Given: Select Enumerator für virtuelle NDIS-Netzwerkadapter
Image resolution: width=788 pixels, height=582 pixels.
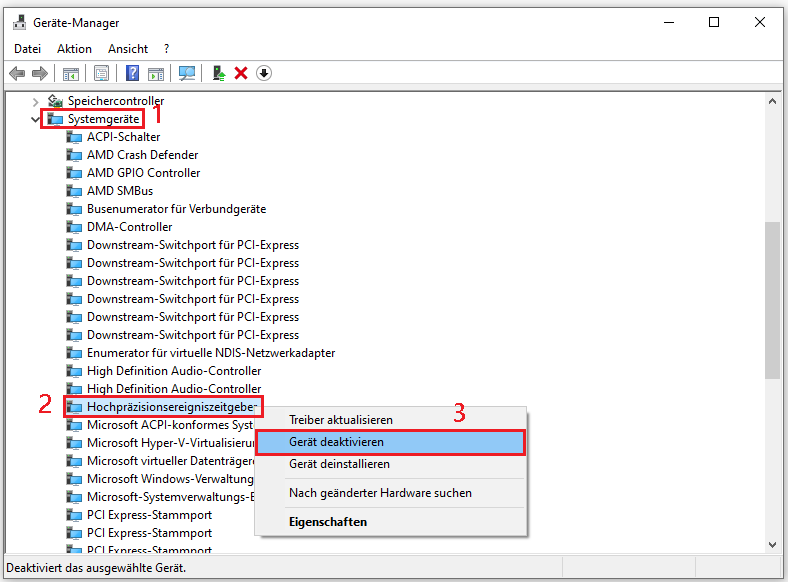Looking at the screenshot, I should (x=211, y=353).
